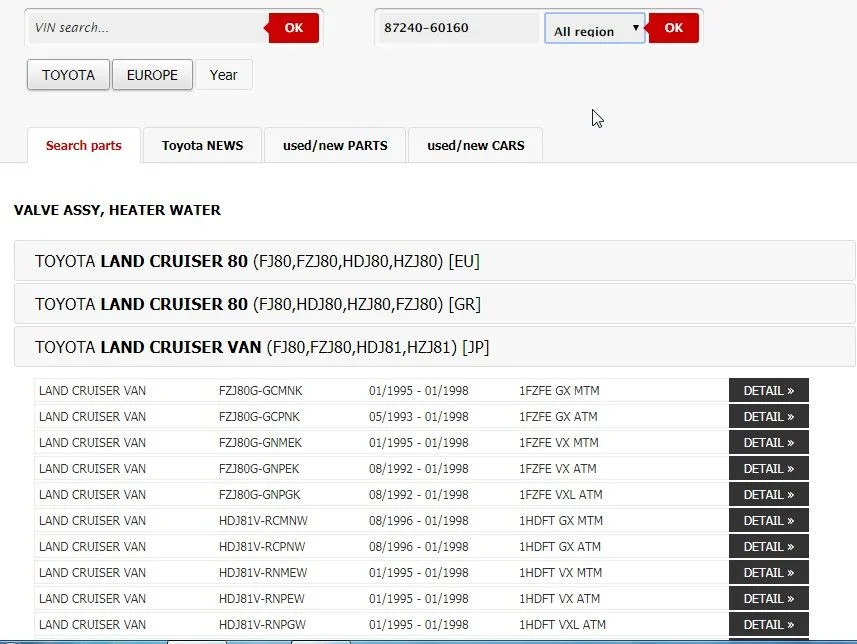Select the TOYOTA breadcrumb button

68,75
